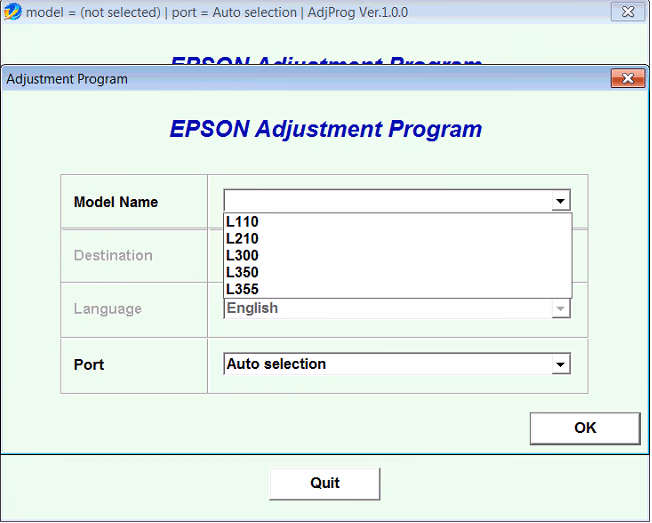Select L110 from model list
The height and width of the screenshot is (523, 652).
coord(398,222)
